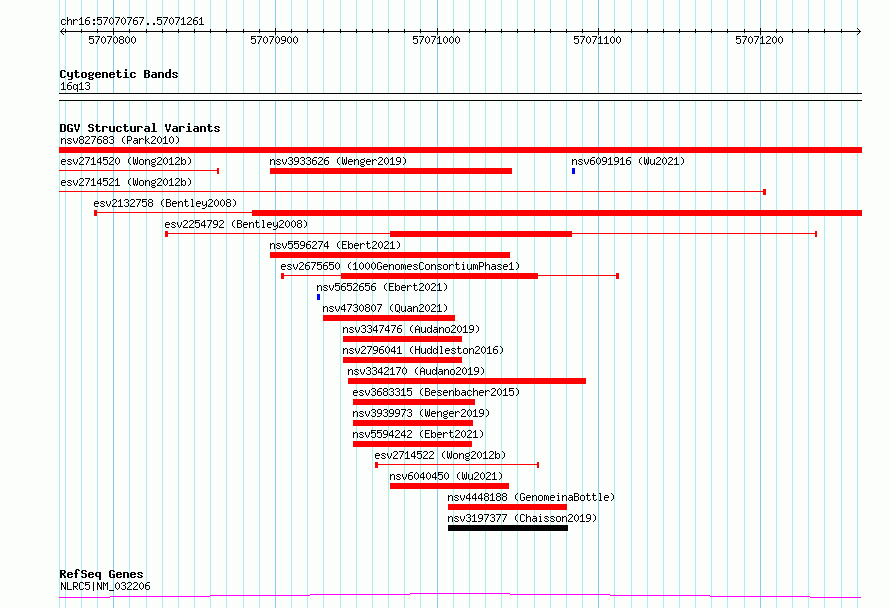
Task: Click esv2254792 (Bentley2008) label
Action: [236, 224]
